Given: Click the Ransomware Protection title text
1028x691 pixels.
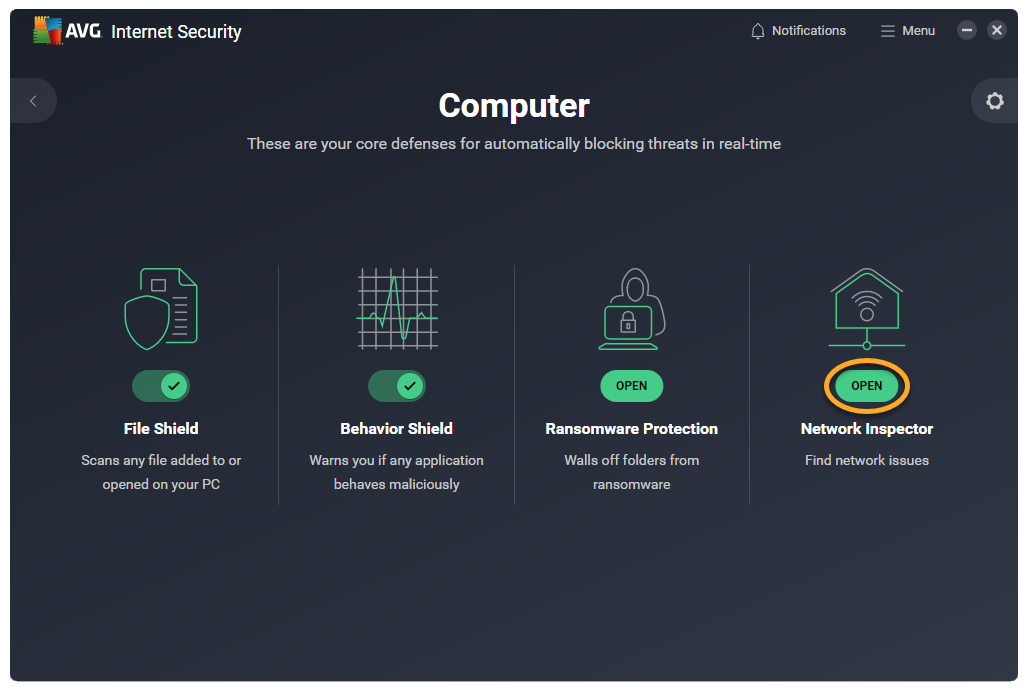Looking at the screenshot, I should [x=631, y=429].
